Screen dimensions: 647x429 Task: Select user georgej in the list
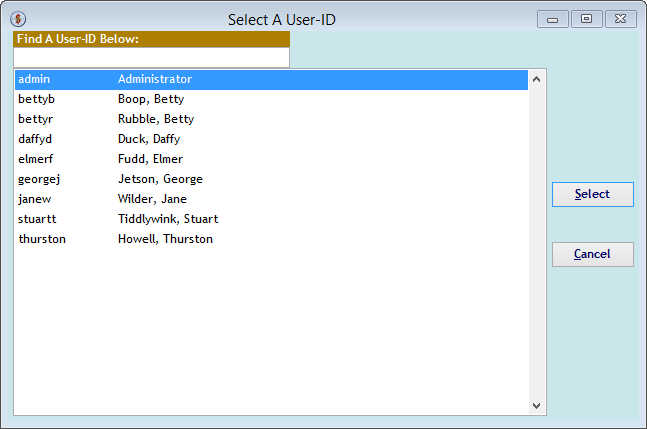point(271,179)
